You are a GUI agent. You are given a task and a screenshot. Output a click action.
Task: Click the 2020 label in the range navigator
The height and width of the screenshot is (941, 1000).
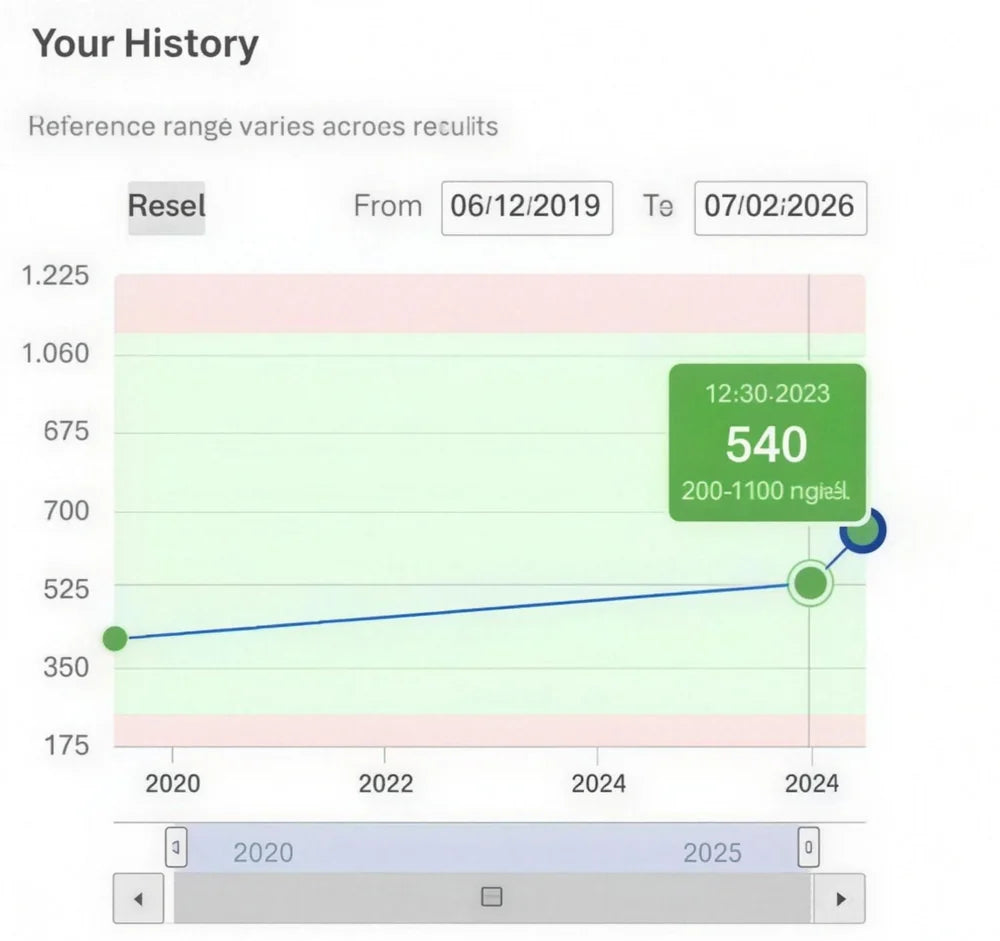[x=263, y=852]
